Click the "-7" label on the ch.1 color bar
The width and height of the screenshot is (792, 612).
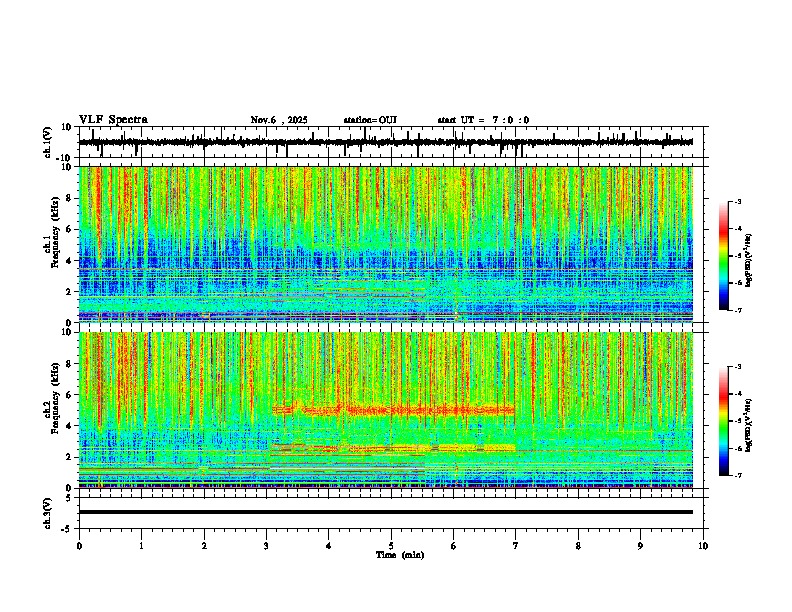point(737,311)
